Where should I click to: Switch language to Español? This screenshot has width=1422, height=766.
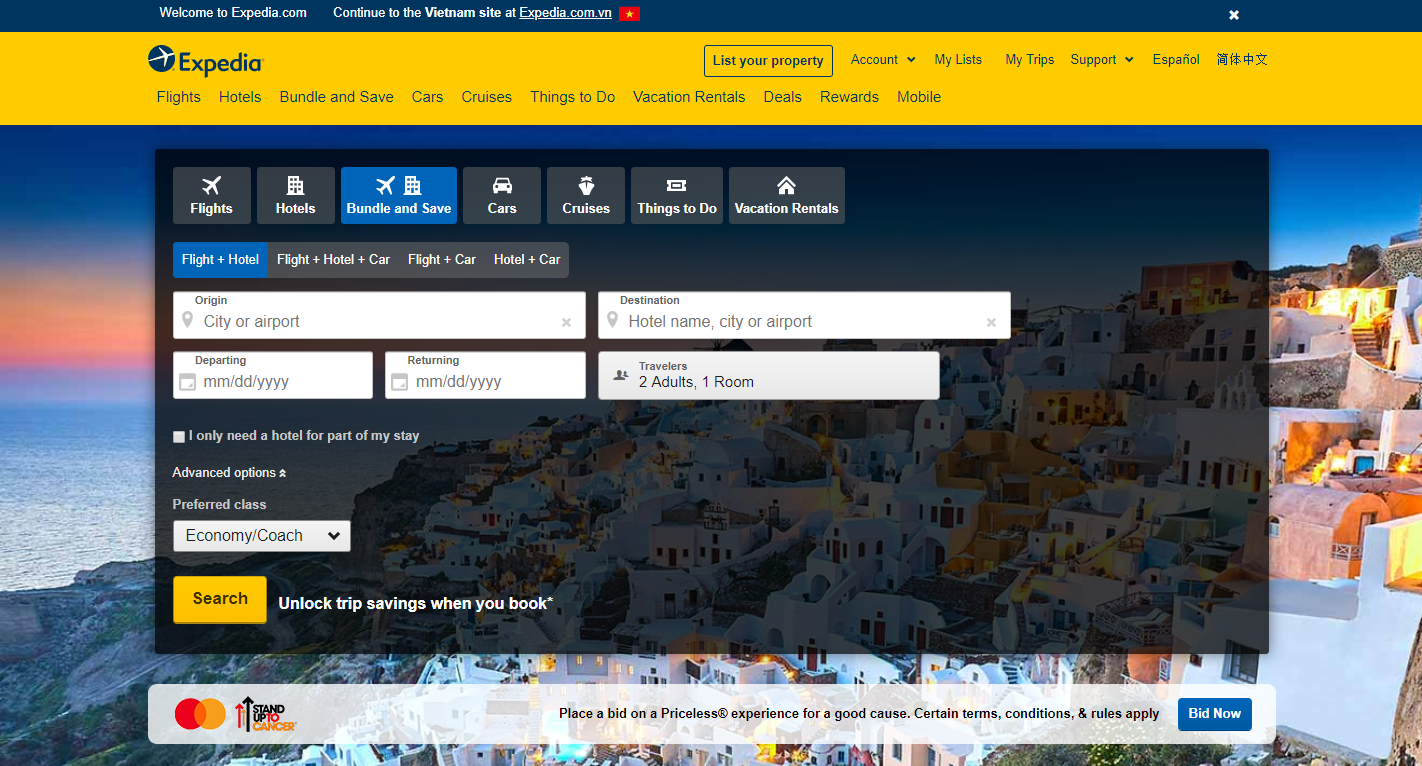click(x=1176, y=60)
